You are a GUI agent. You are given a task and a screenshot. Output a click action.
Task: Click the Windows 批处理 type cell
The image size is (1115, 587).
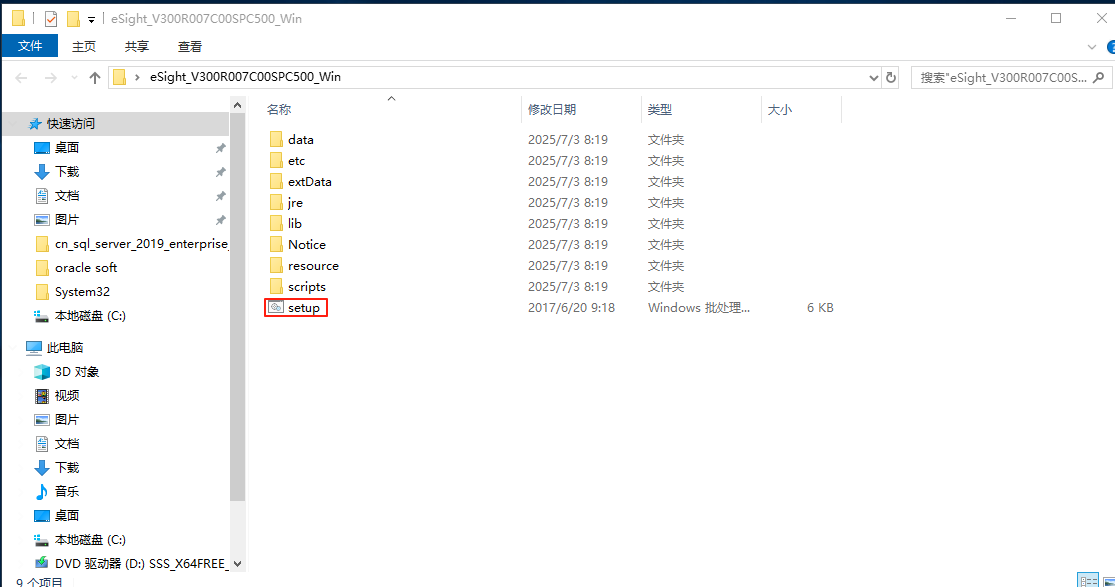pyautogui.click(x=698, y=307)
